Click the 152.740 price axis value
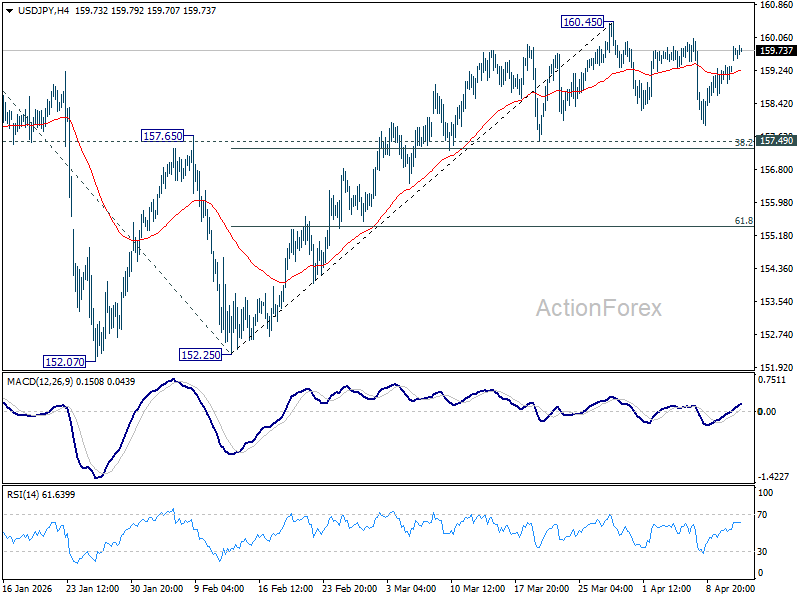 tap(777, 335)
